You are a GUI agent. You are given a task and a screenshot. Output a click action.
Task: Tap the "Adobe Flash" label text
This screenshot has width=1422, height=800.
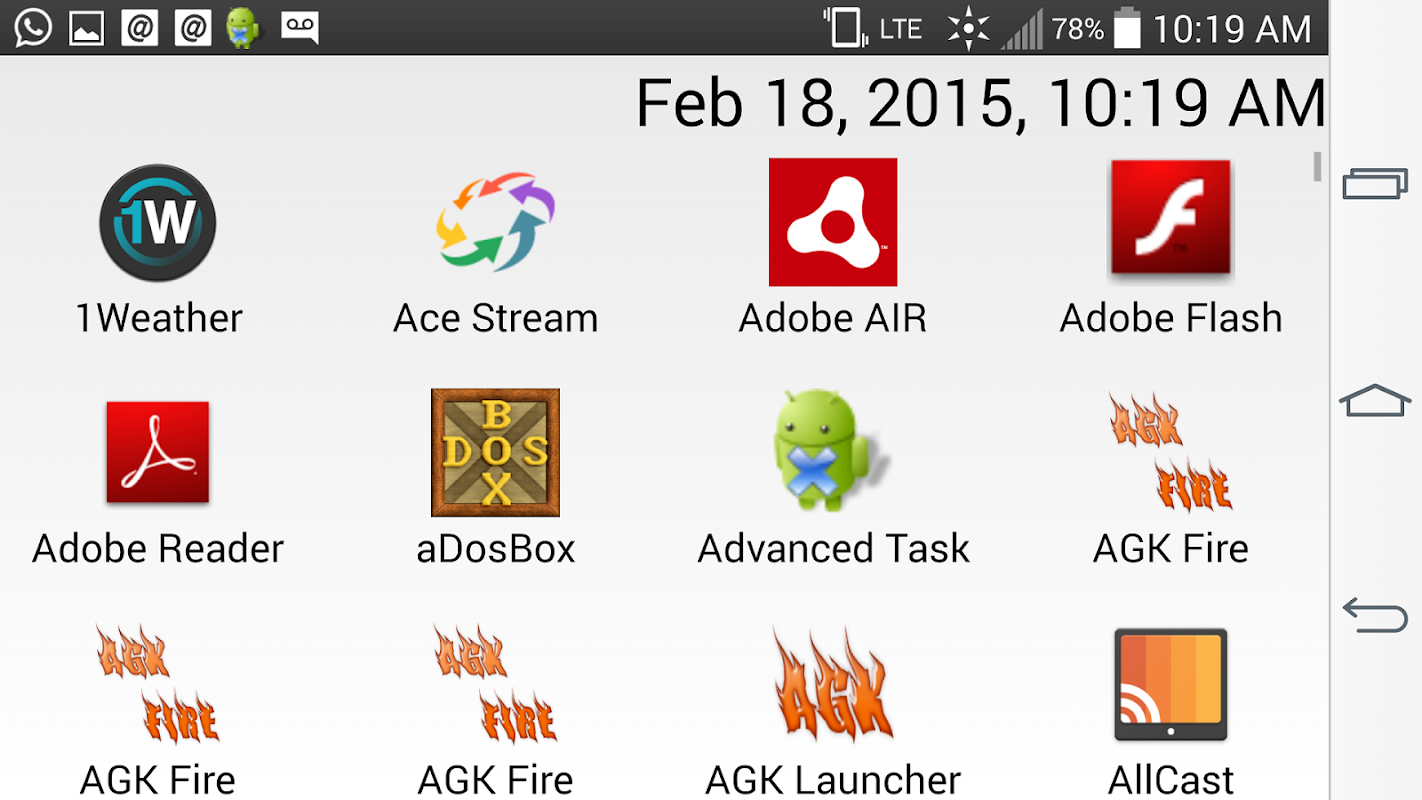pos(1171,318)
